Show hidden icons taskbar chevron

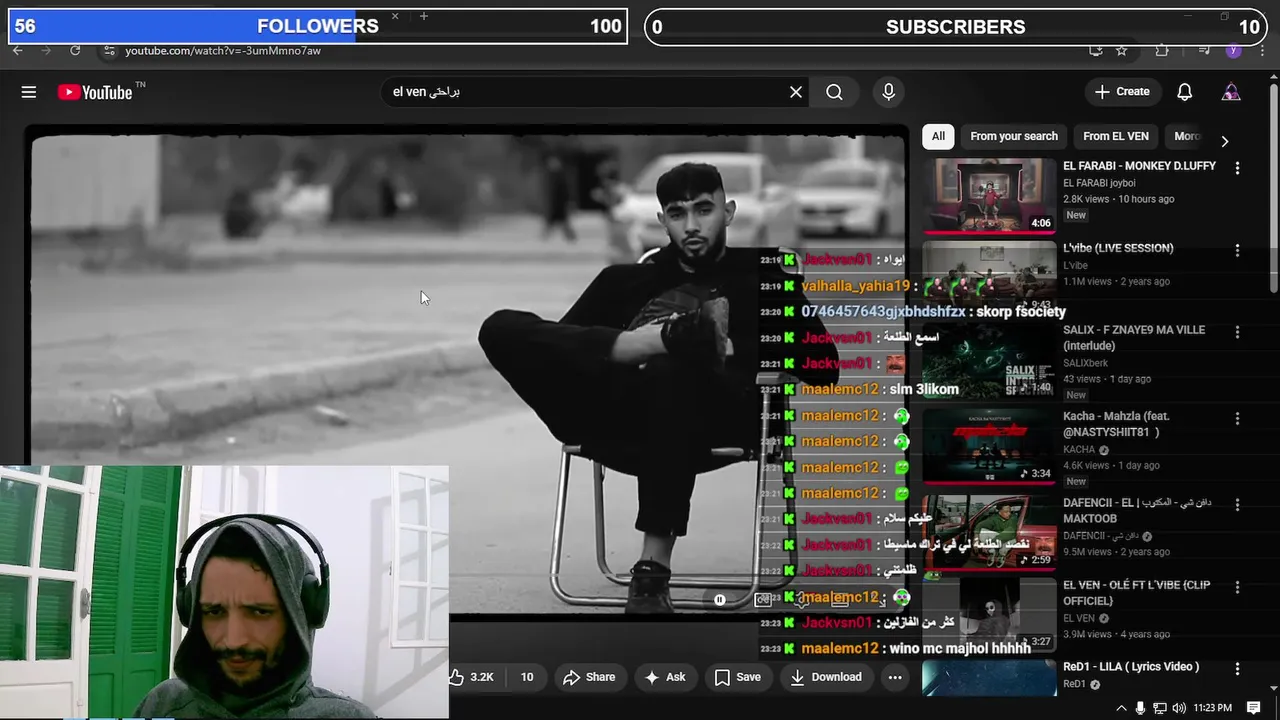pyautogui.click(x=1121, y=708)
